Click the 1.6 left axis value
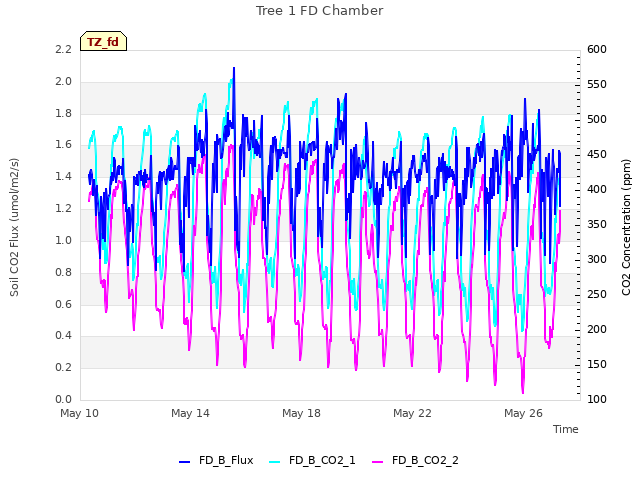The image size is (640, 480). (x=63, y=144)
